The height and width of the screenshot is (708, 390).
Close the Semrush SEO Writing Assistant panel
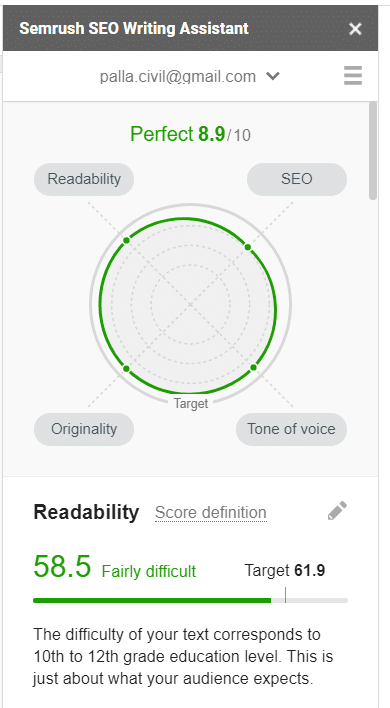pyautogui.click(x=355, y=29)
